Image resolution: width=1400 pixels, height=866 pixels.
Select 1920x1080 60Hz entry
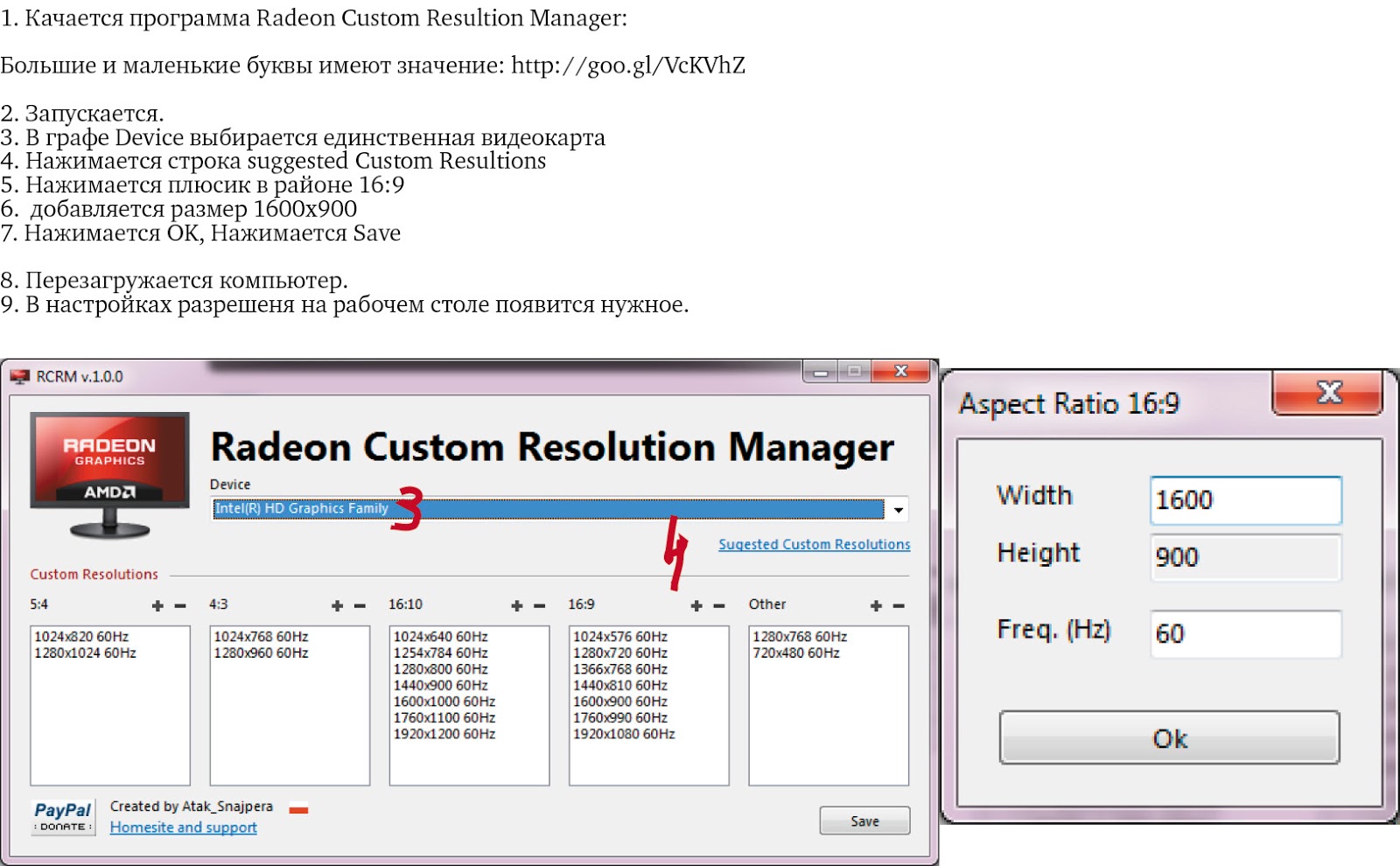point(624,734)
